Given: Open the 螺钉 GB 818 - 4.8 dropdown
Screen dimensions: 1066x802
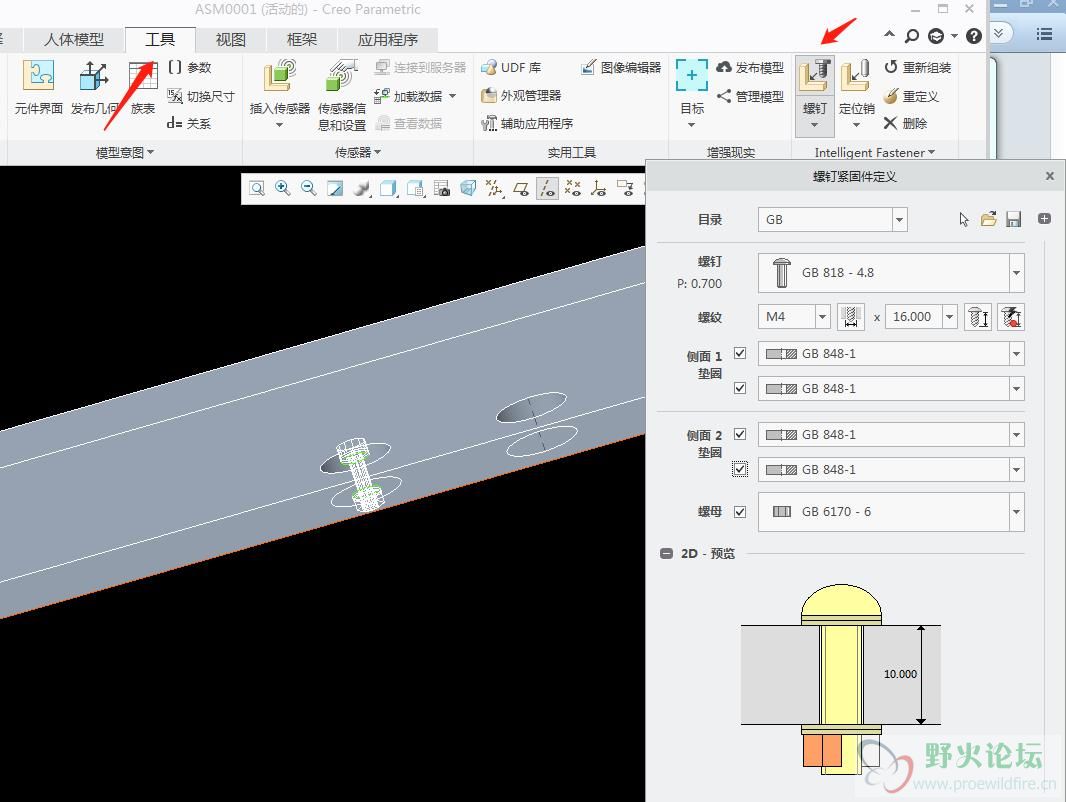Looking at the screenshot, I should [1016, 273].
